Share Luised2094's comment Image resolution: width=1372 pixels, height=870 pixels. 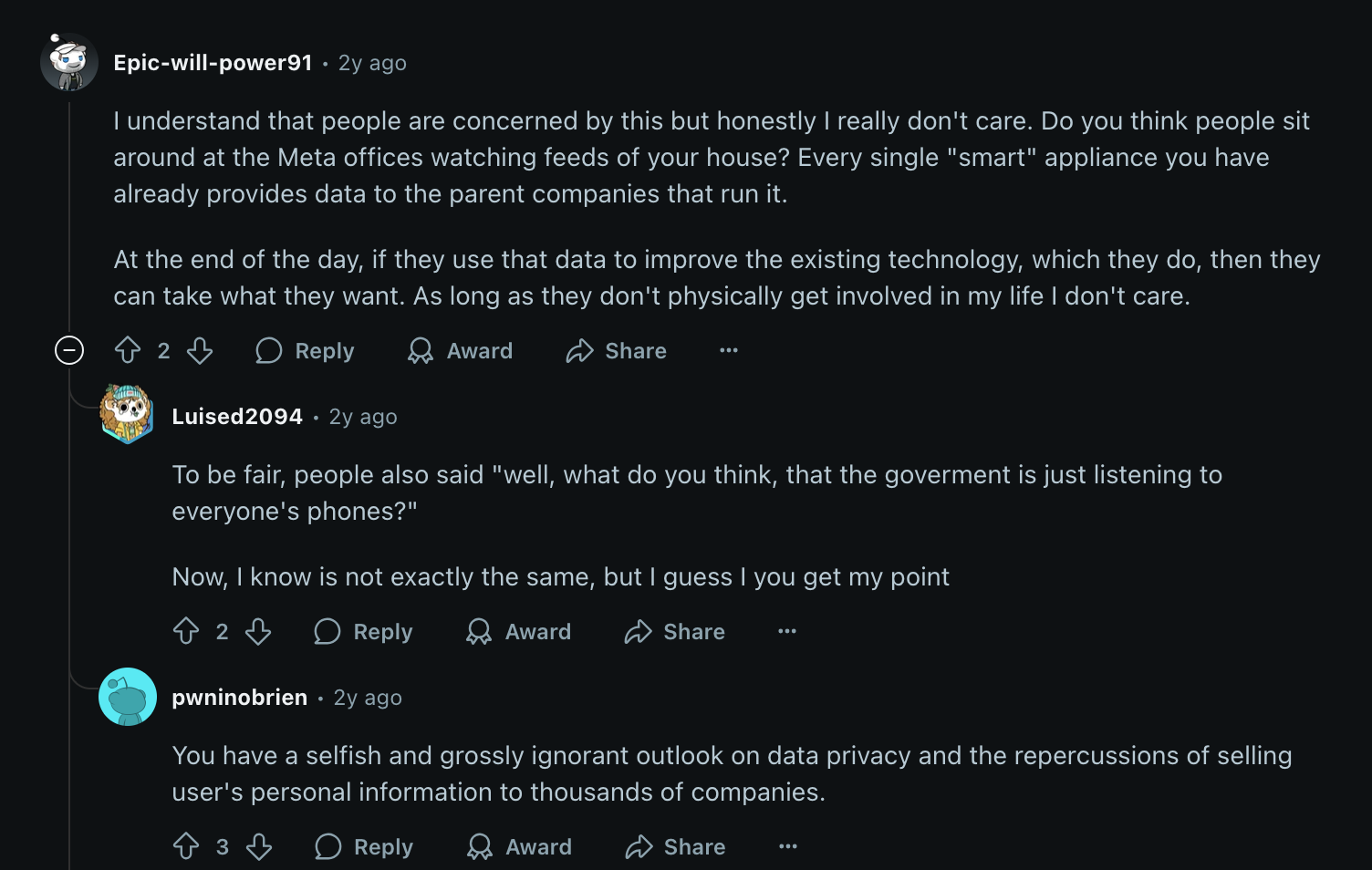coord(675,631)
